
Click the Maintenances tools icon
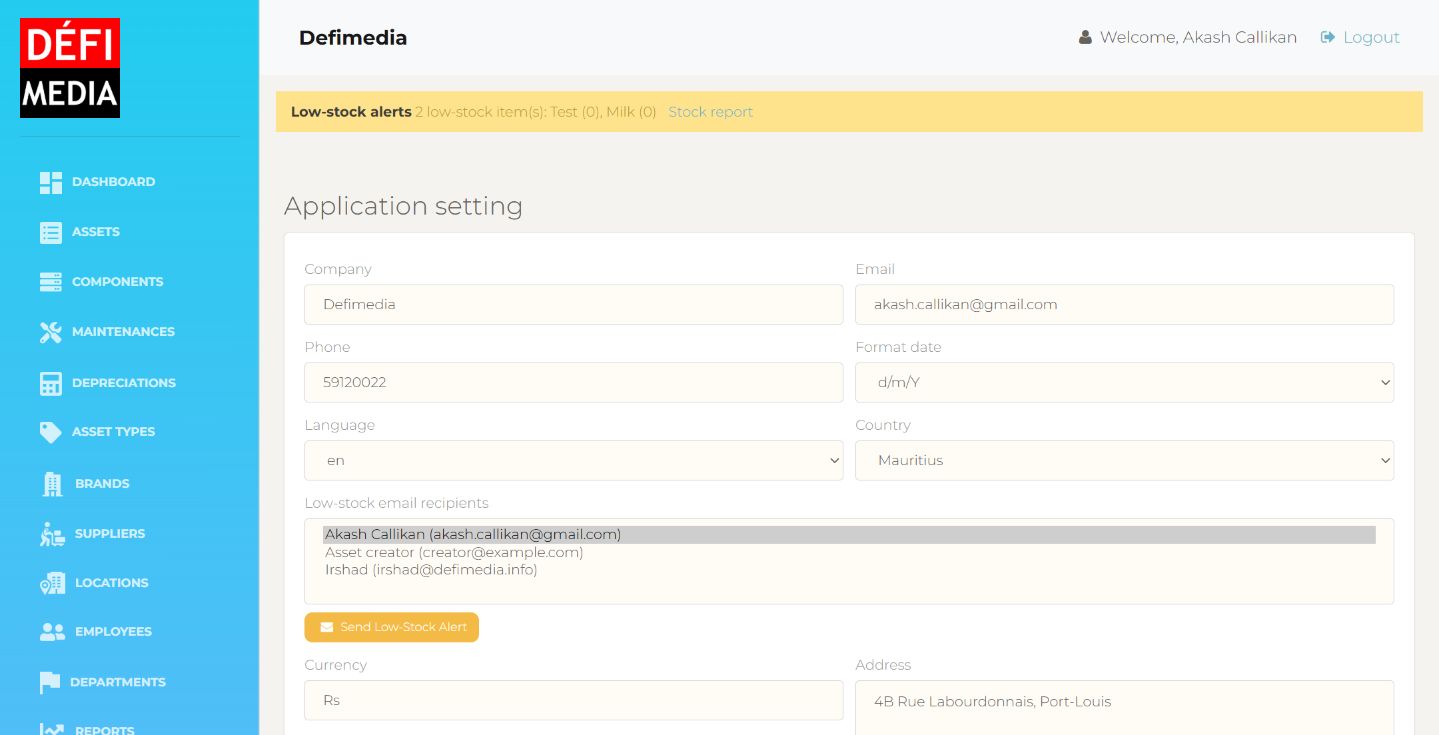coord(51,332)
